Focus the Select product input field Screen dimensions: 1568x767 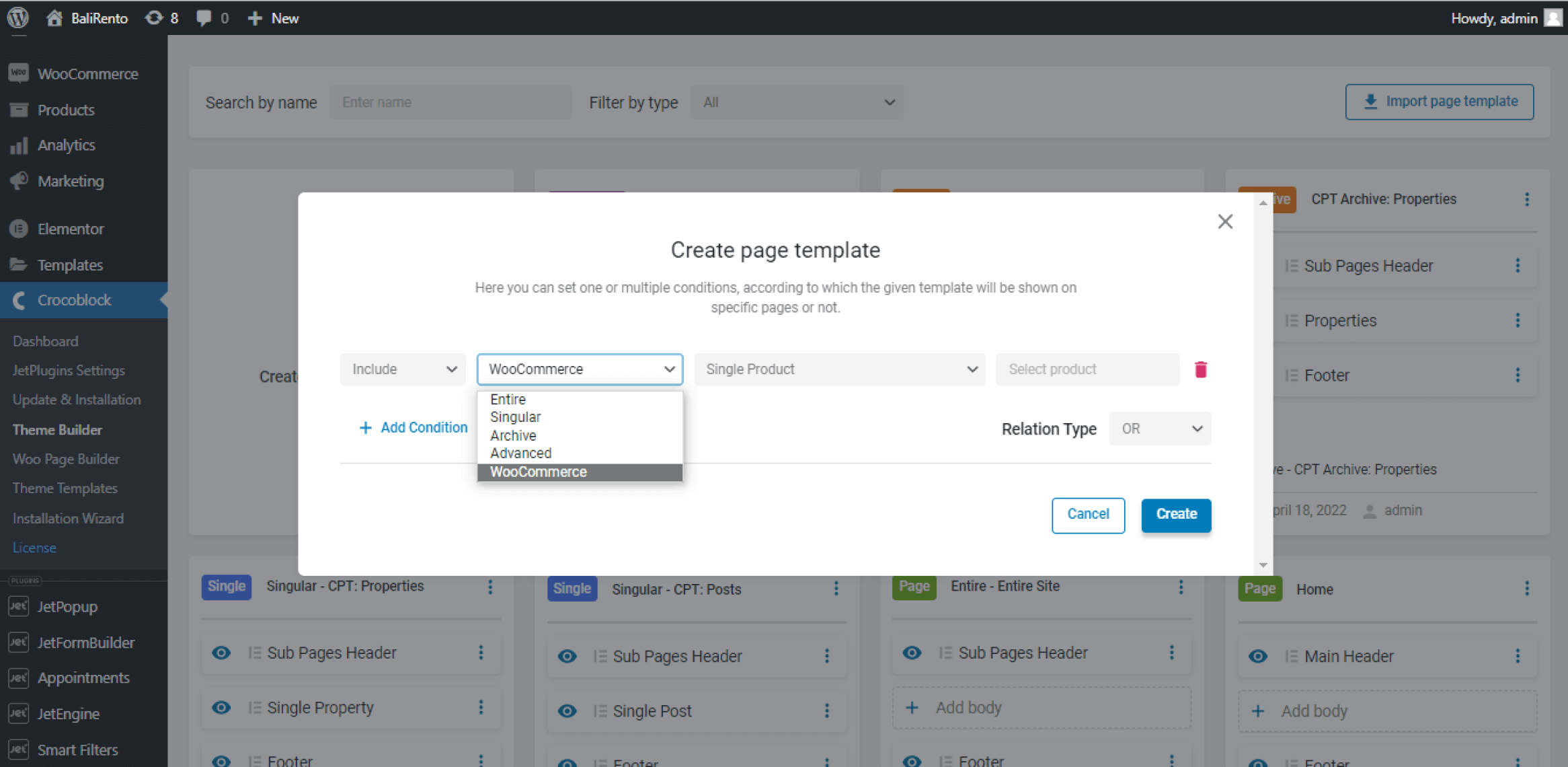coord(1088,369)
